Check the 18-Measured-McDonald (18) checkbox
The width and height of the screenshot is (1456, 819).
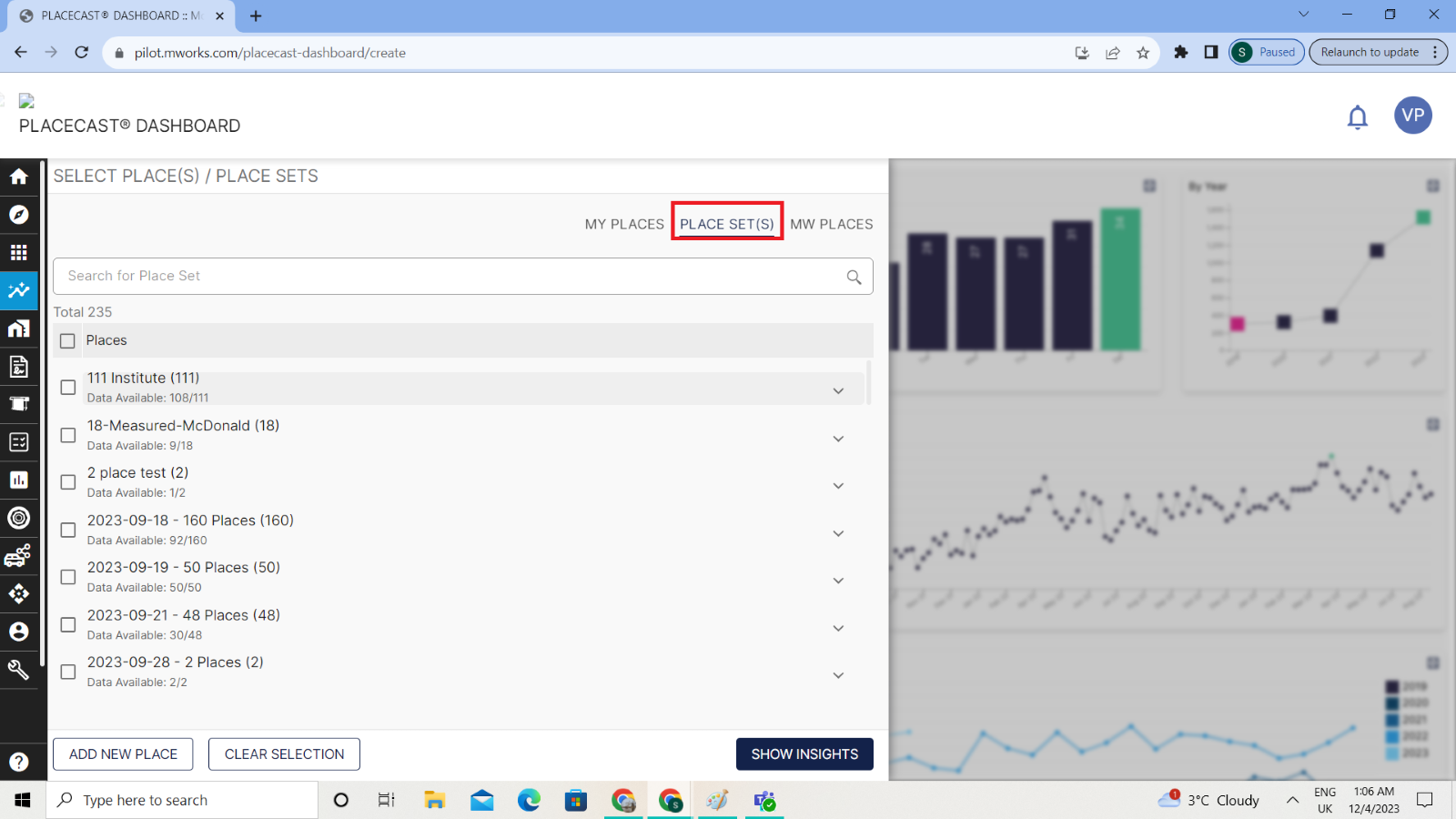click(67, 435)
